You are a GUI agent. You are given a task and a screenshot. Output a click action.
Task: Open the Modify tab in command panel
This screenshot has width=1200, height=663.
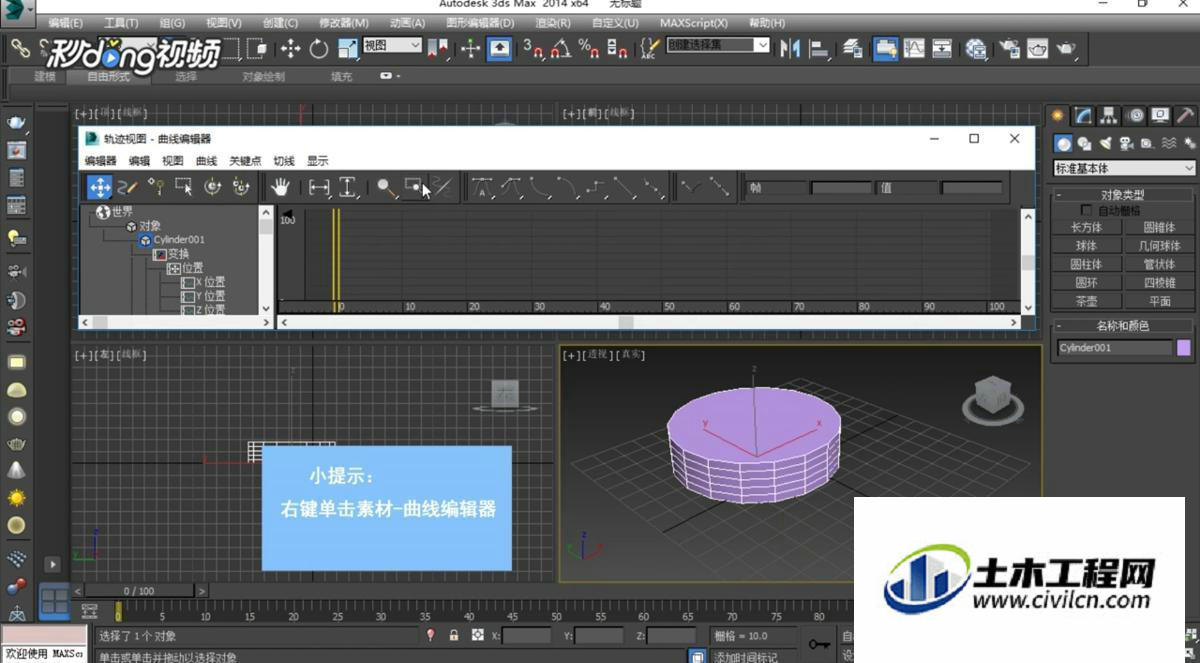point(1083,116)
